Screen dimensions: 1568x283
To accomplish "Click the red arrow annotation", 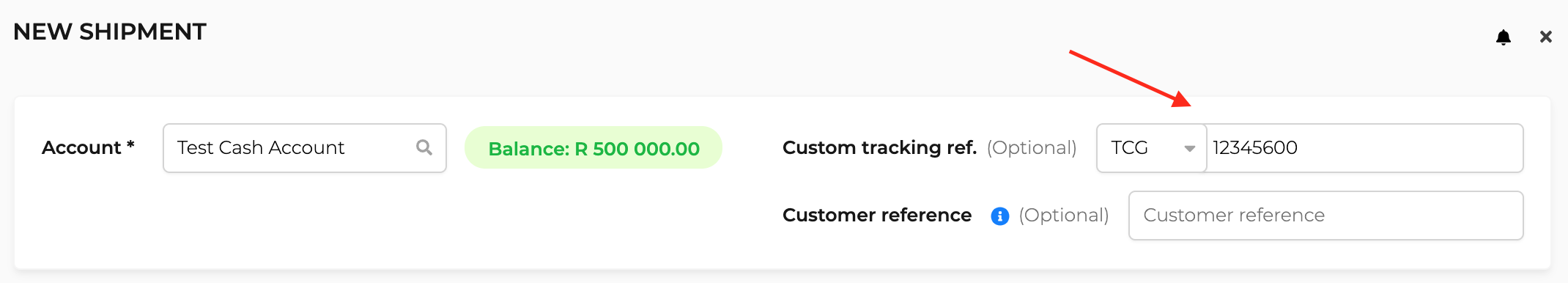I will click(1131, 78).
